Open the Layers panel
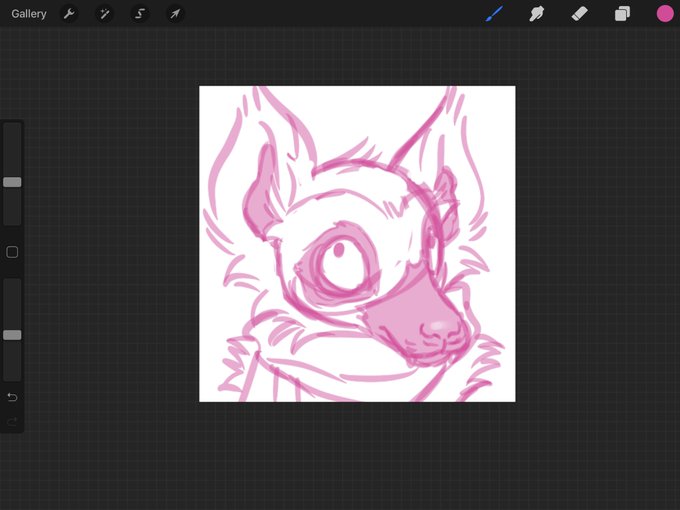This screenshot has width=680, height=510. [x=622, y=14]
